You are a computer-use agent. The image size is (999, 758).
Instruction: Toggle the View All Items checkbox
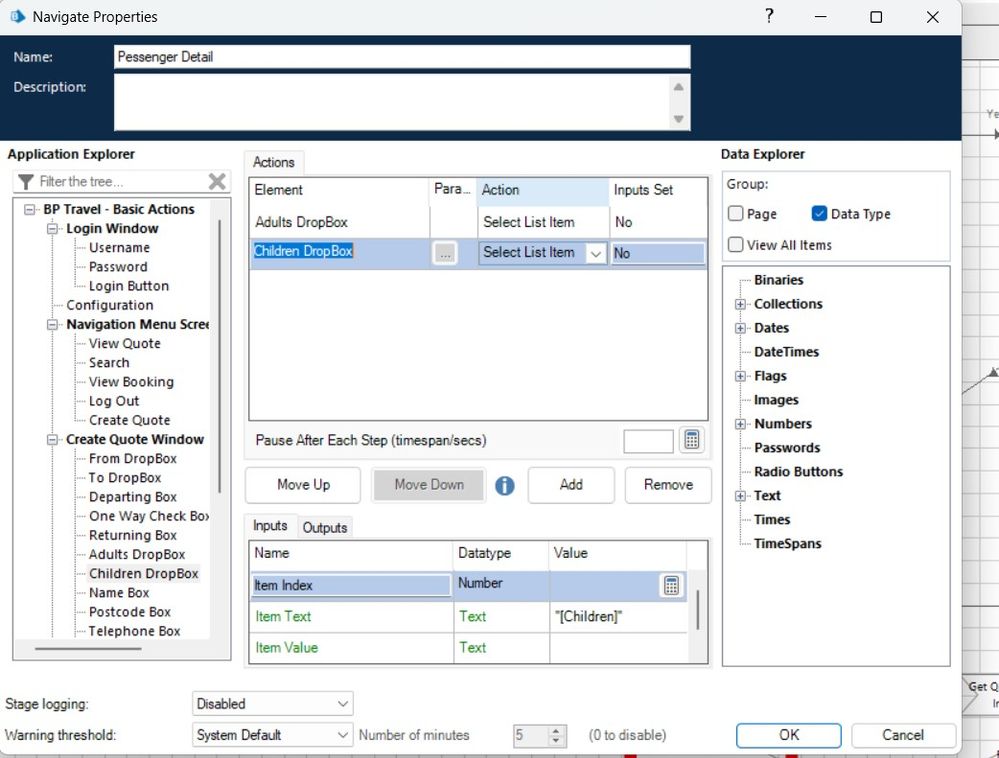click(736, 245)
